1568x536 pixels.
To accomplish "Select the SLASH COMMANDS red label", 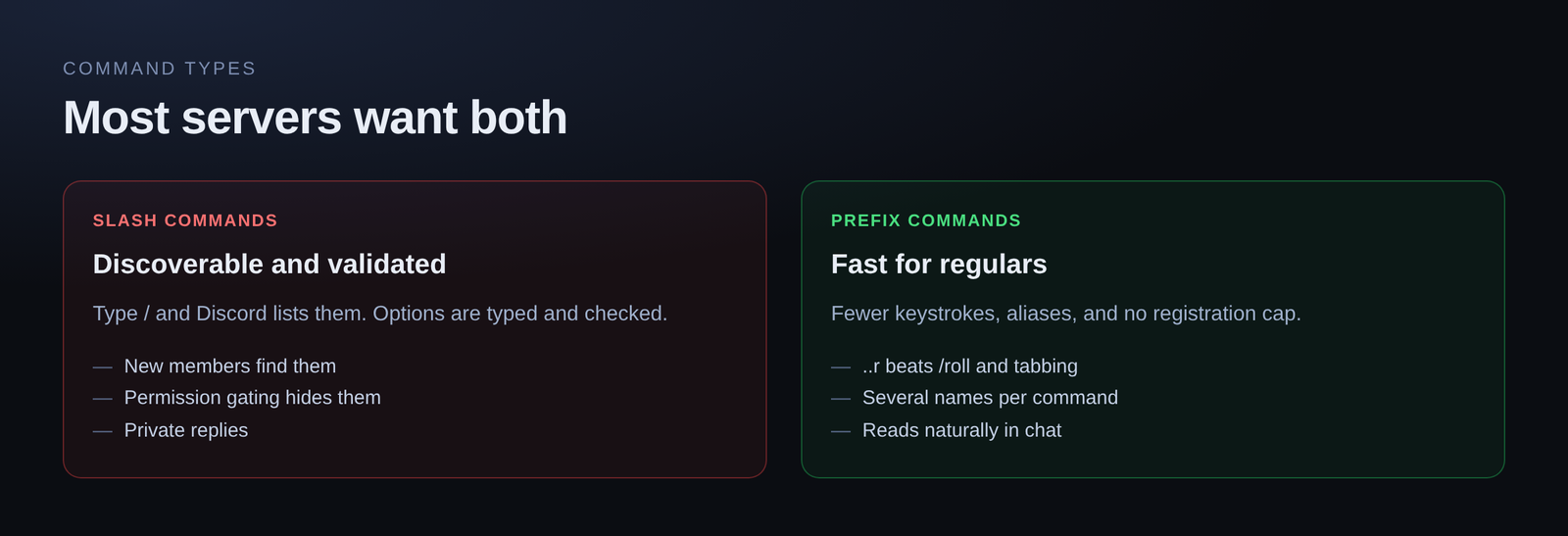I will [x=185, y=220].
